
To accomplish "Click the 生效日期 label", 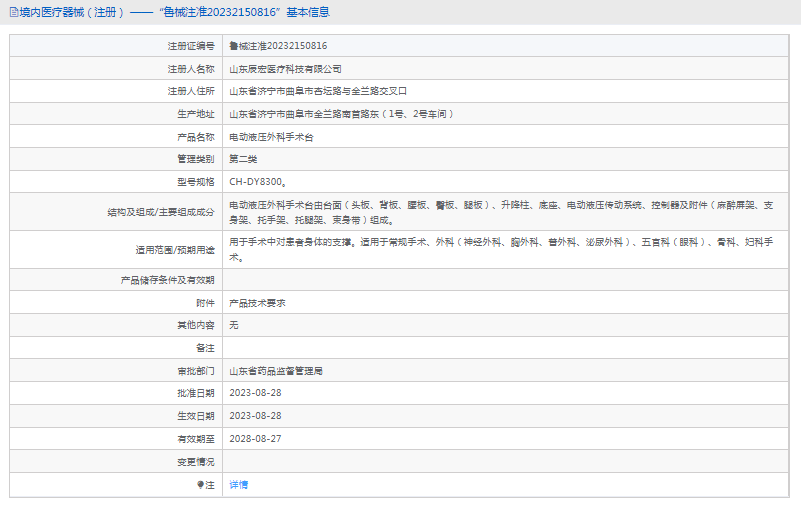I will [196, 416].
